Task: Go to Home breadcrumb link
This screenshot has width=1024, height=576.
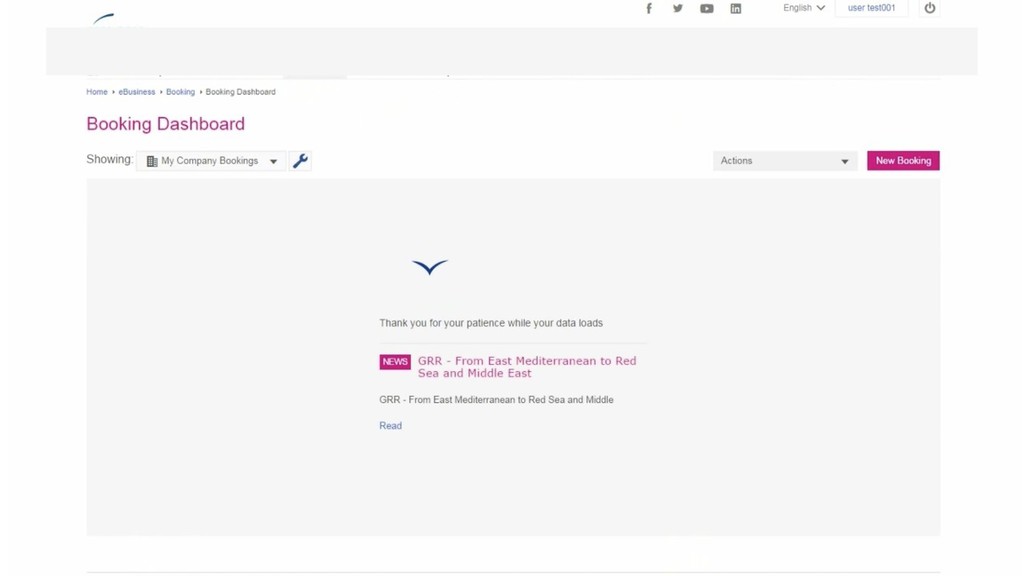Action: (97, 92)
